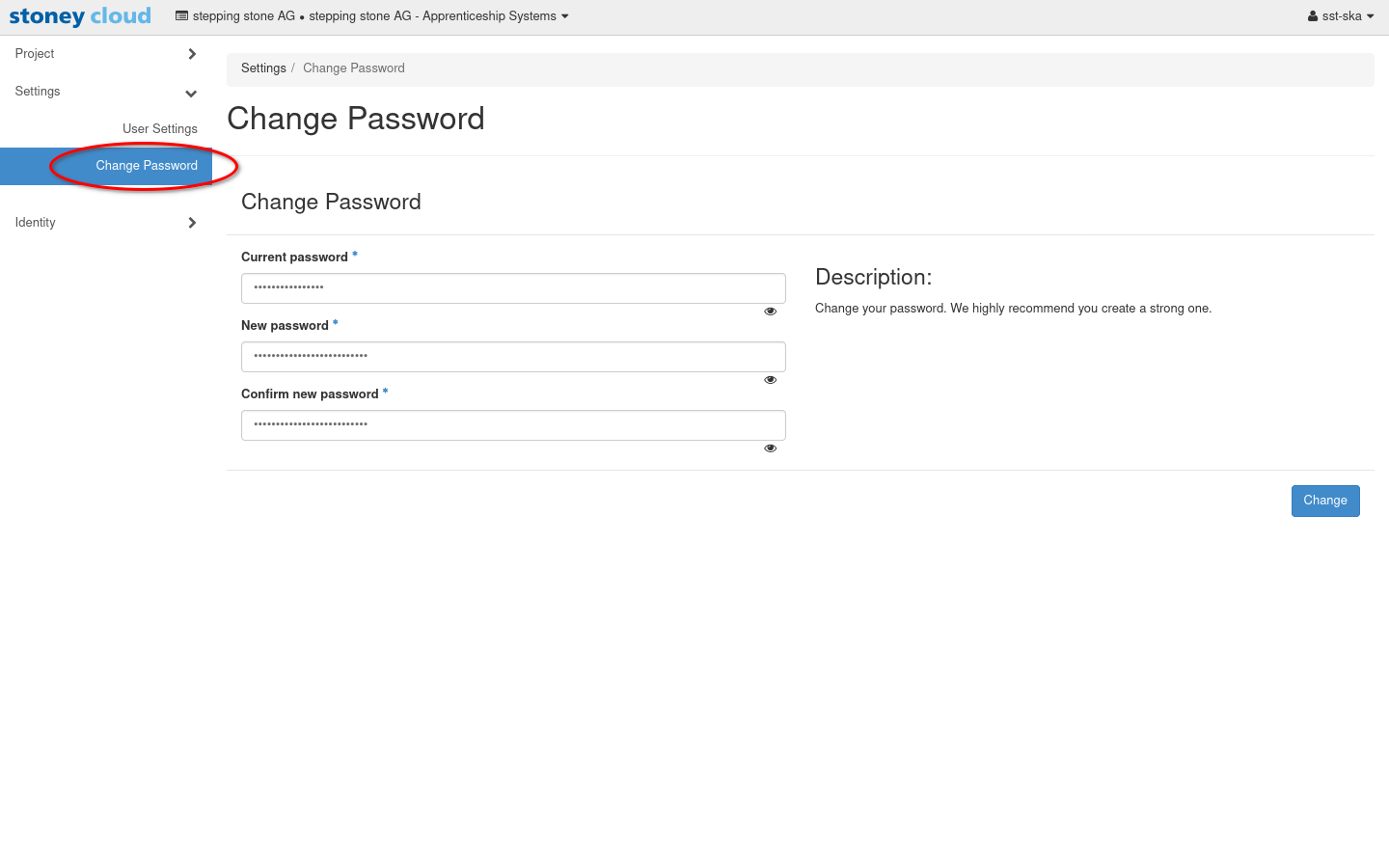This screenshot has height=868, width=1389.
Task: Go to Settings breadcrumb link
Action: click(263, 68)
